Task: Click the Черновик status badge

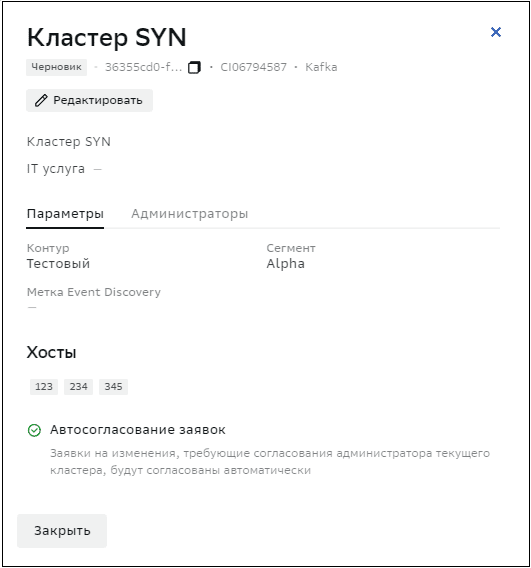Action: coord(57,67)
